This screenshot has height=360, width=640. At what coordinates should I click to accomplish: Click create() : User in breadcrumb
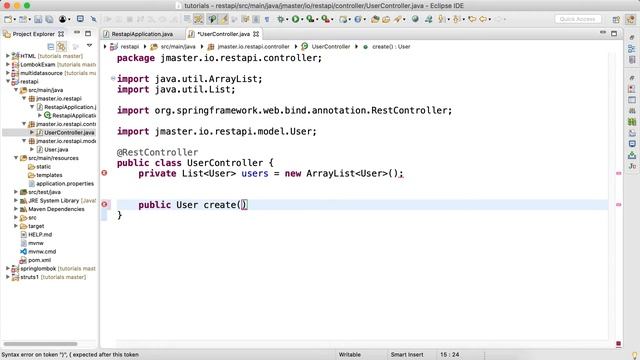point(391,47)
